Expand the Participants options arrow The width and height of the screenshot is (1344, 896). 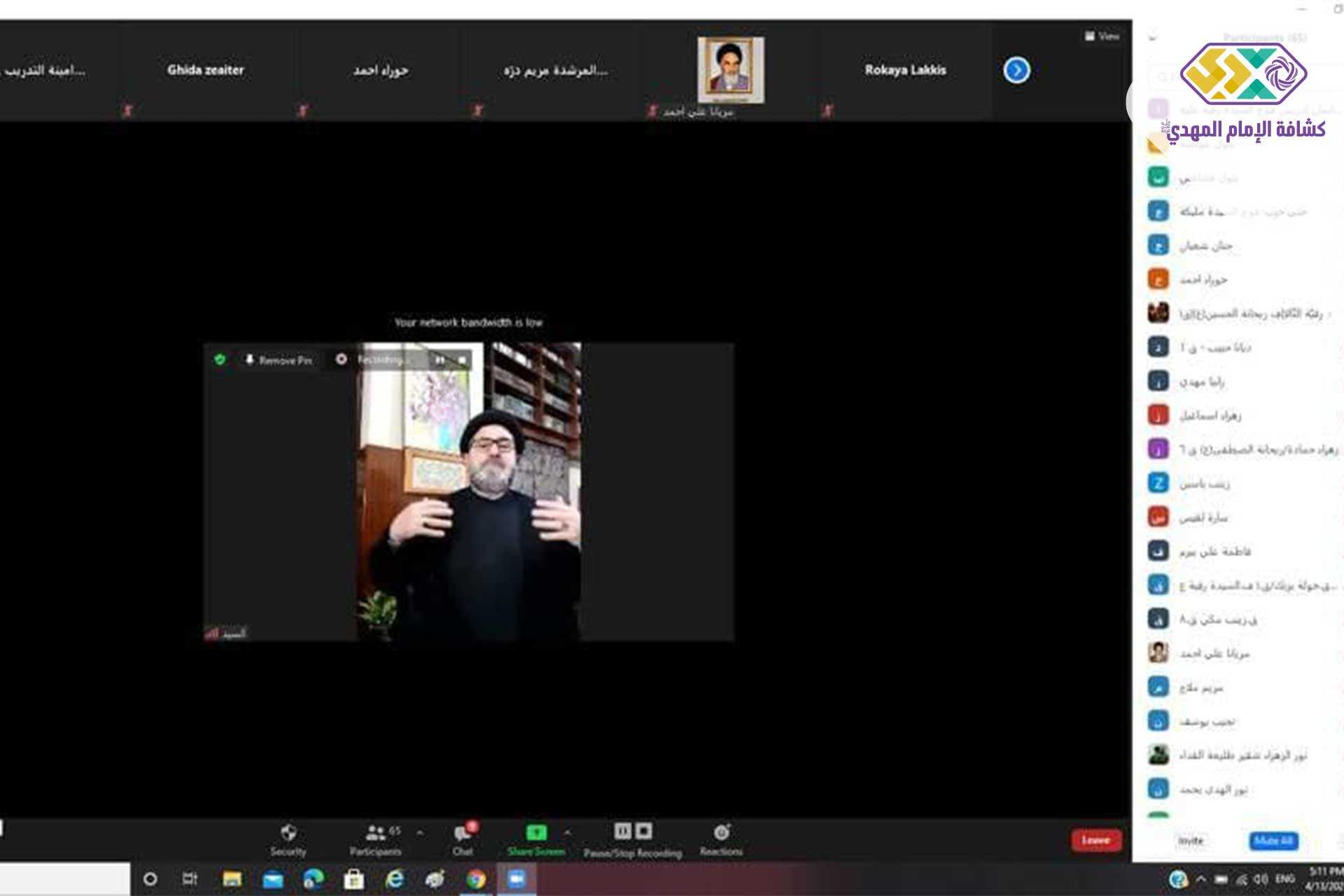(420, 832)
